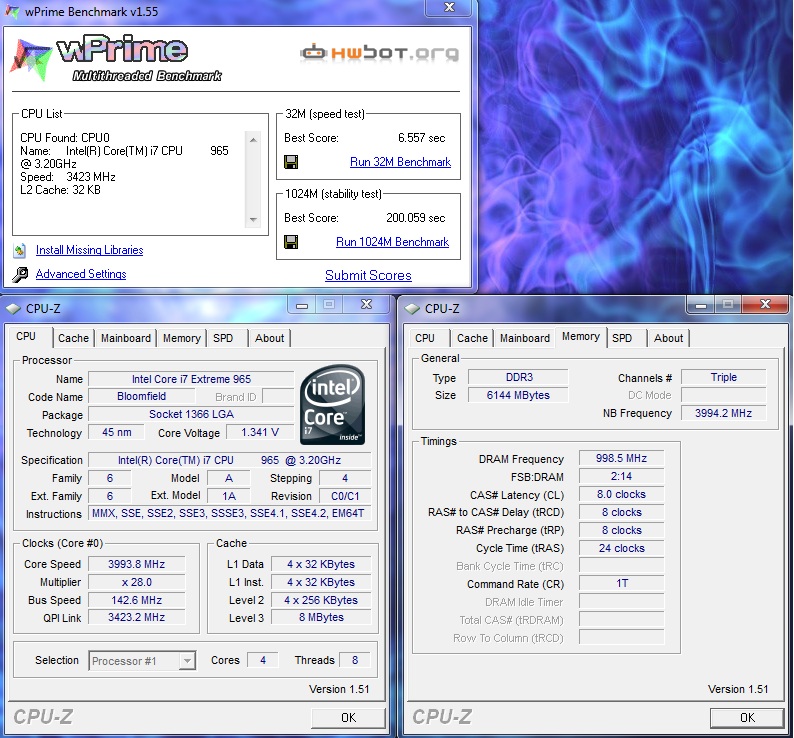The width and height of the screenshot is (794, 738).
Task: Click the Install Missing Libraries icon
Action: click(20, 250)
